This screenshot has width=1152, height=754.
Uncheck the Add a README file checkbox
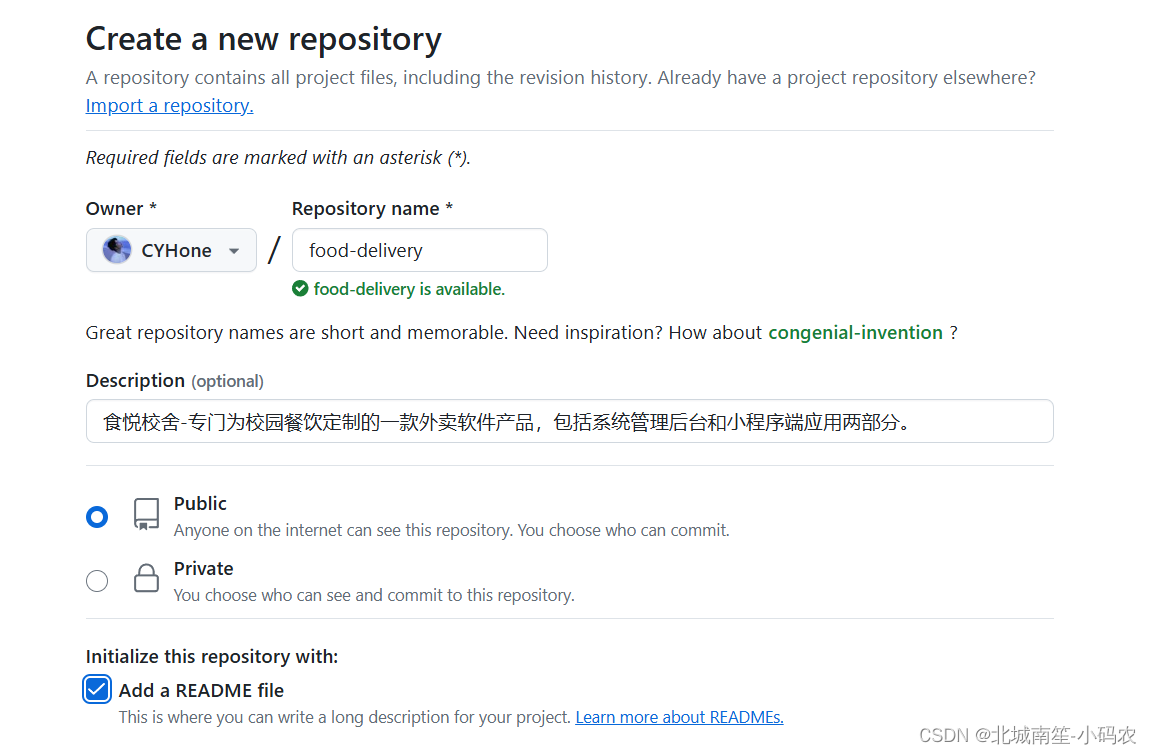click(97, 689)
